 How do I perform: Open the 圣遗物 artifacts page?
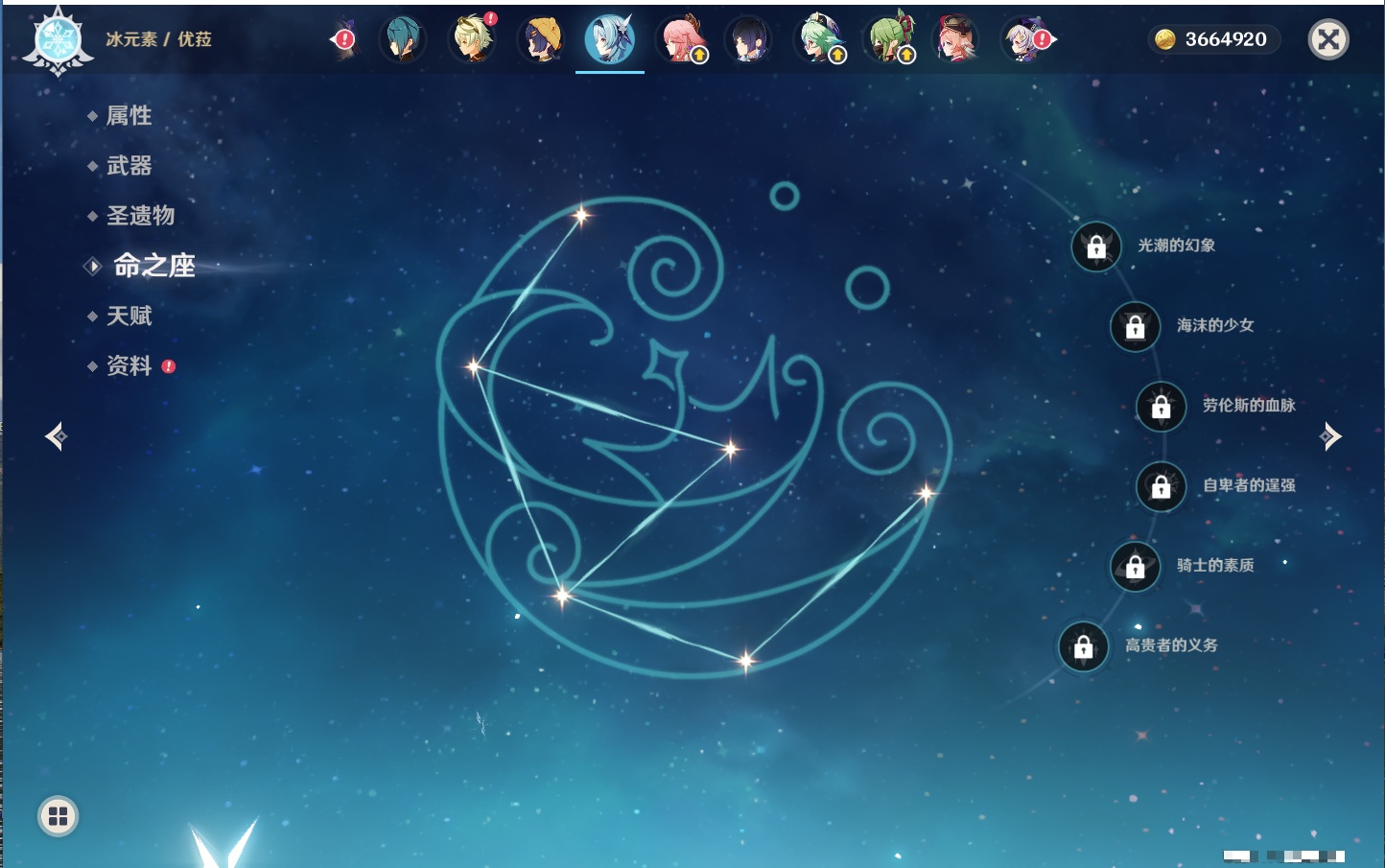[x=140, y=216]
